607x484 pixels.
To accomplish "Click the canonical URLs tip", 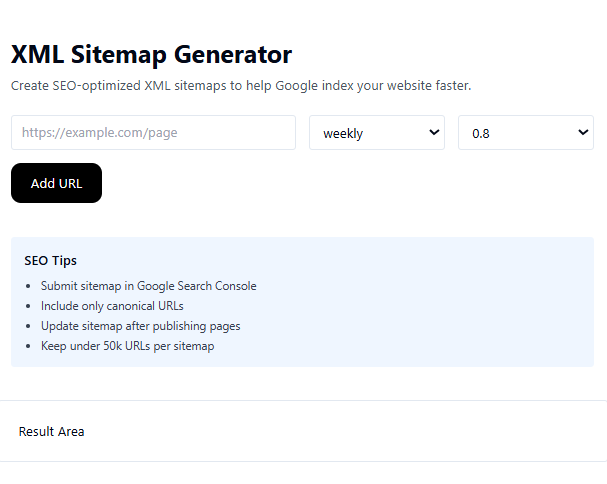I will pos(112,306).
